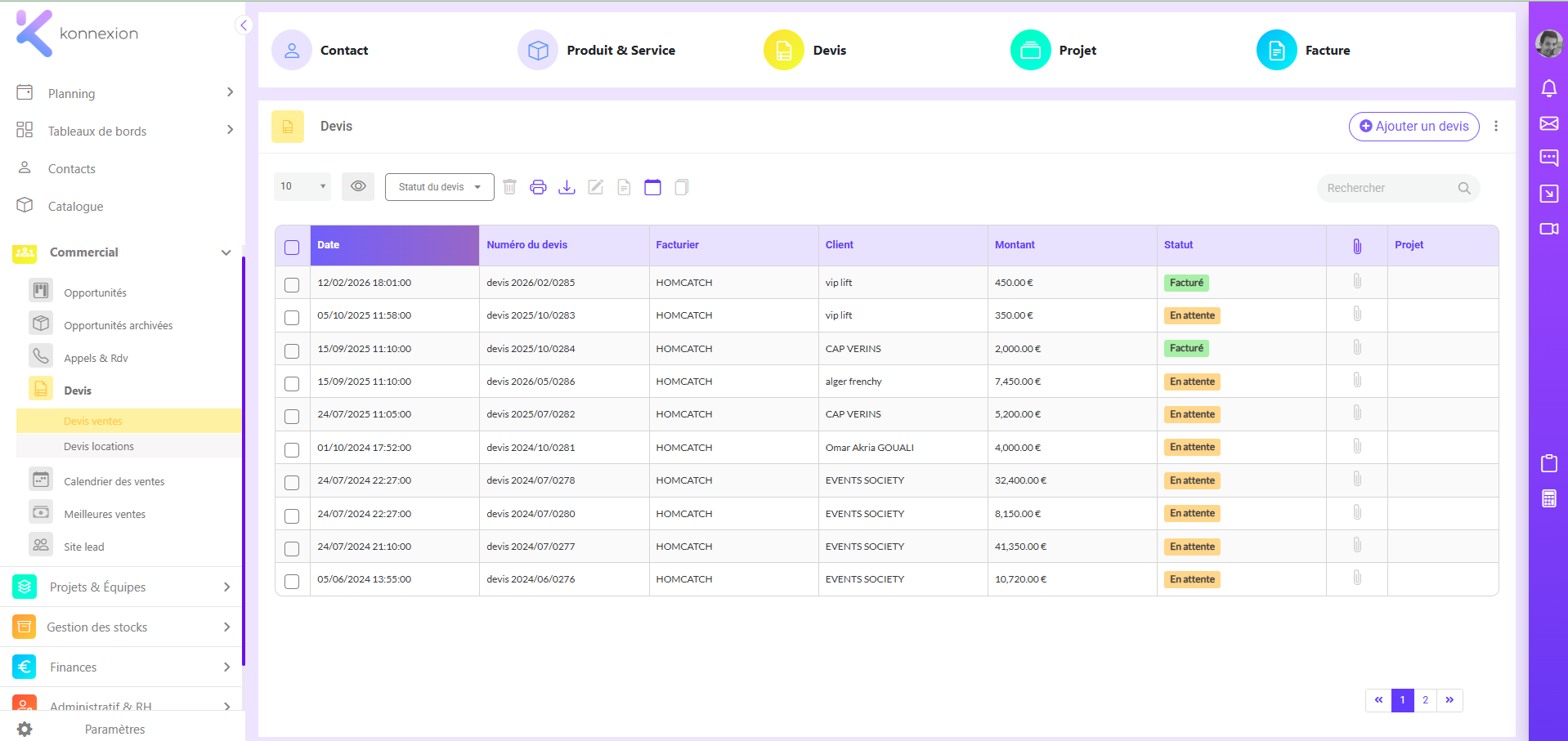The height and width of the screenshot is (741, 1568).
Task: Click the video camera icon
Action: (1548, 229)
